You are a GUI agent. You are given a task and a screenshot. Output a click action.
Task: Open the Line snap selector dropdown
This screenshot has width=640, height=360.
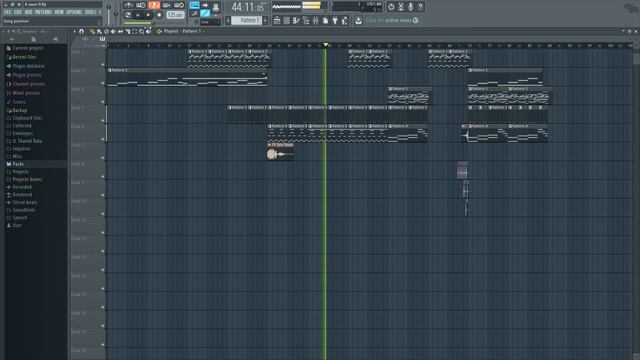point(210,22)
